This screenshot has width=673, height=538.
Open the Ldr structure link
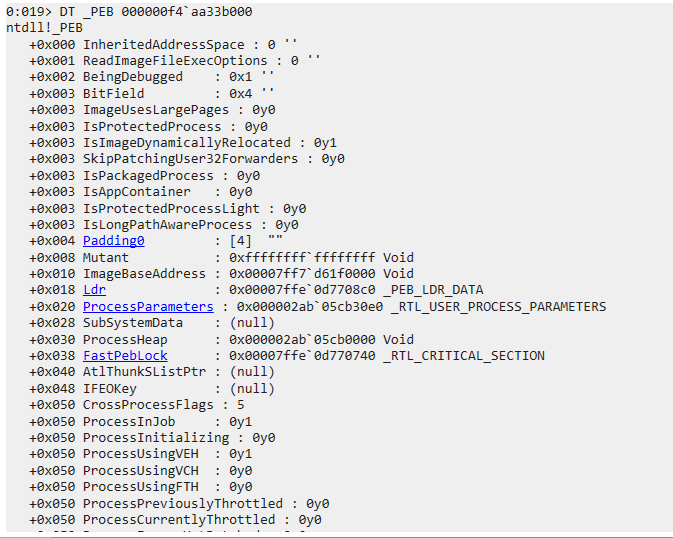pos(94,290)
